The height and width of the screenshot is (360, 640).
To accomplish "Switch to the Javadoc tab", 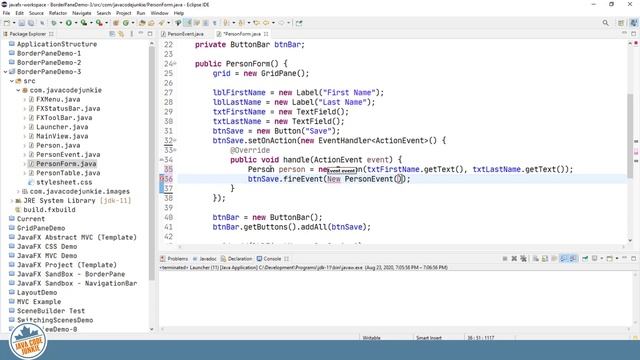I will [x=204, y=259].
